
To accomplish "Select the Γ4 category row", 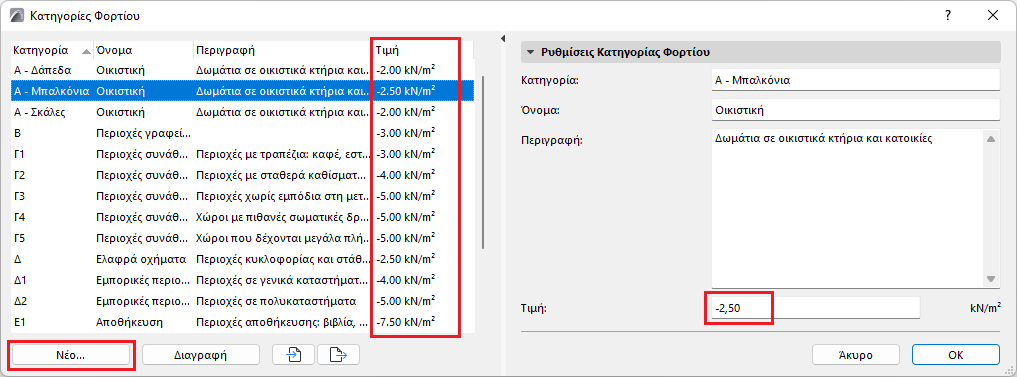I will (243, 217).
